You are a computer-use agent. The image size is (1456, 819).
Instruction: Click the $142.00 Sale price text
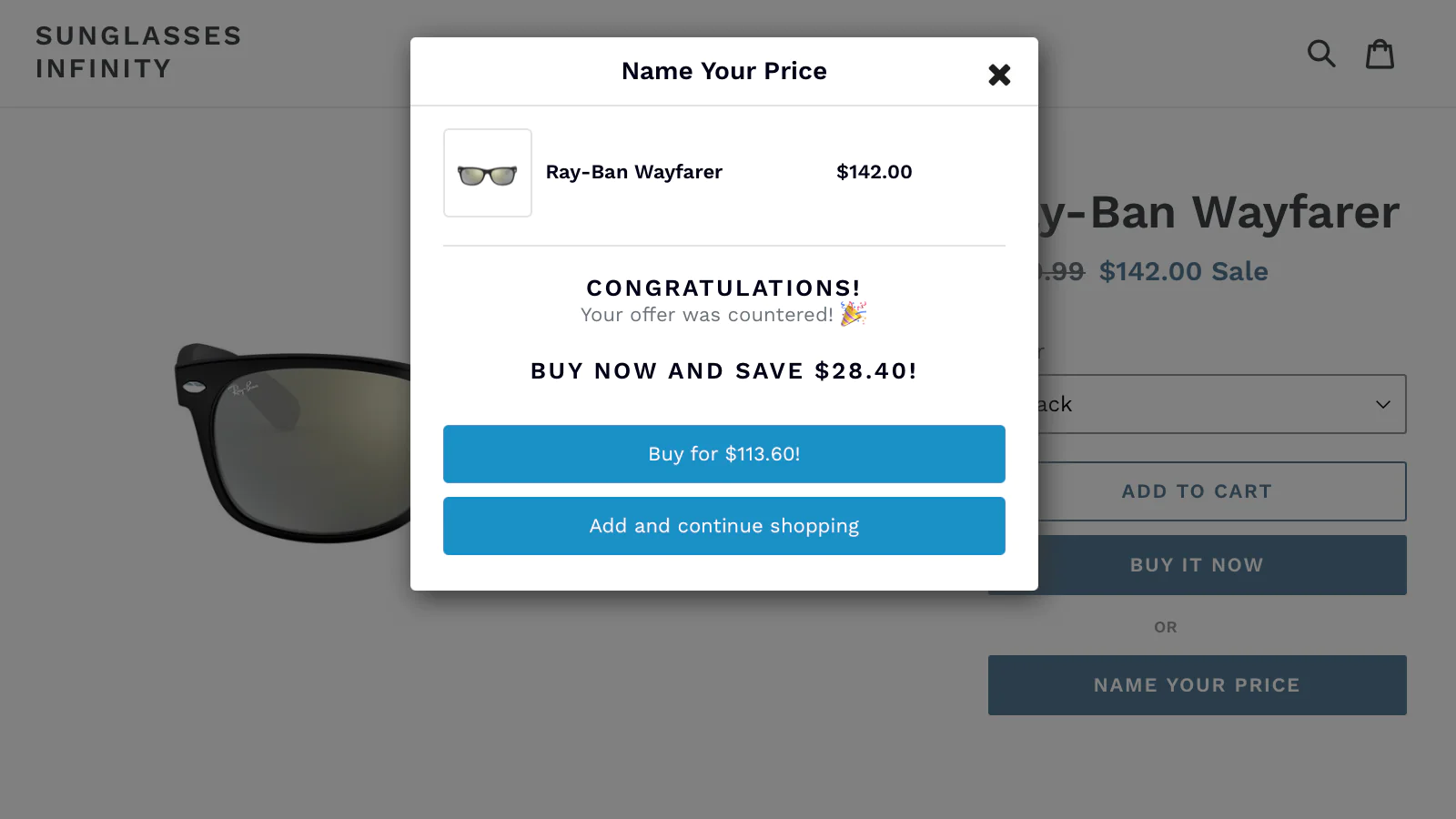point(1183,271)
